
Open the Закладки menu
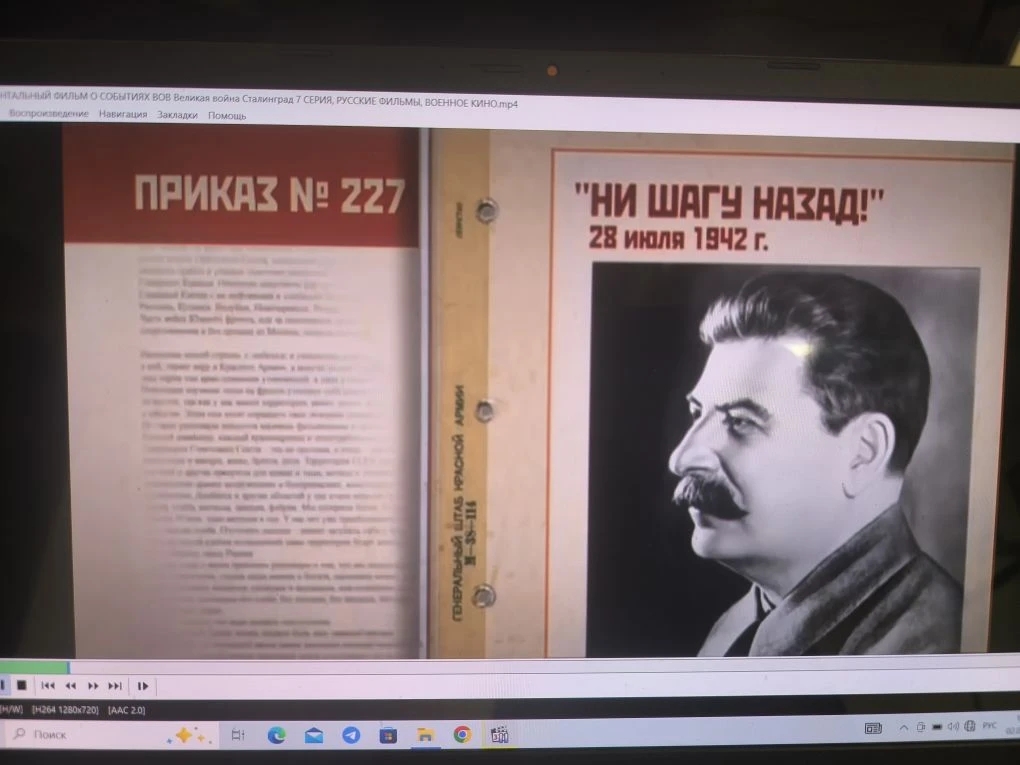(177, 115)
